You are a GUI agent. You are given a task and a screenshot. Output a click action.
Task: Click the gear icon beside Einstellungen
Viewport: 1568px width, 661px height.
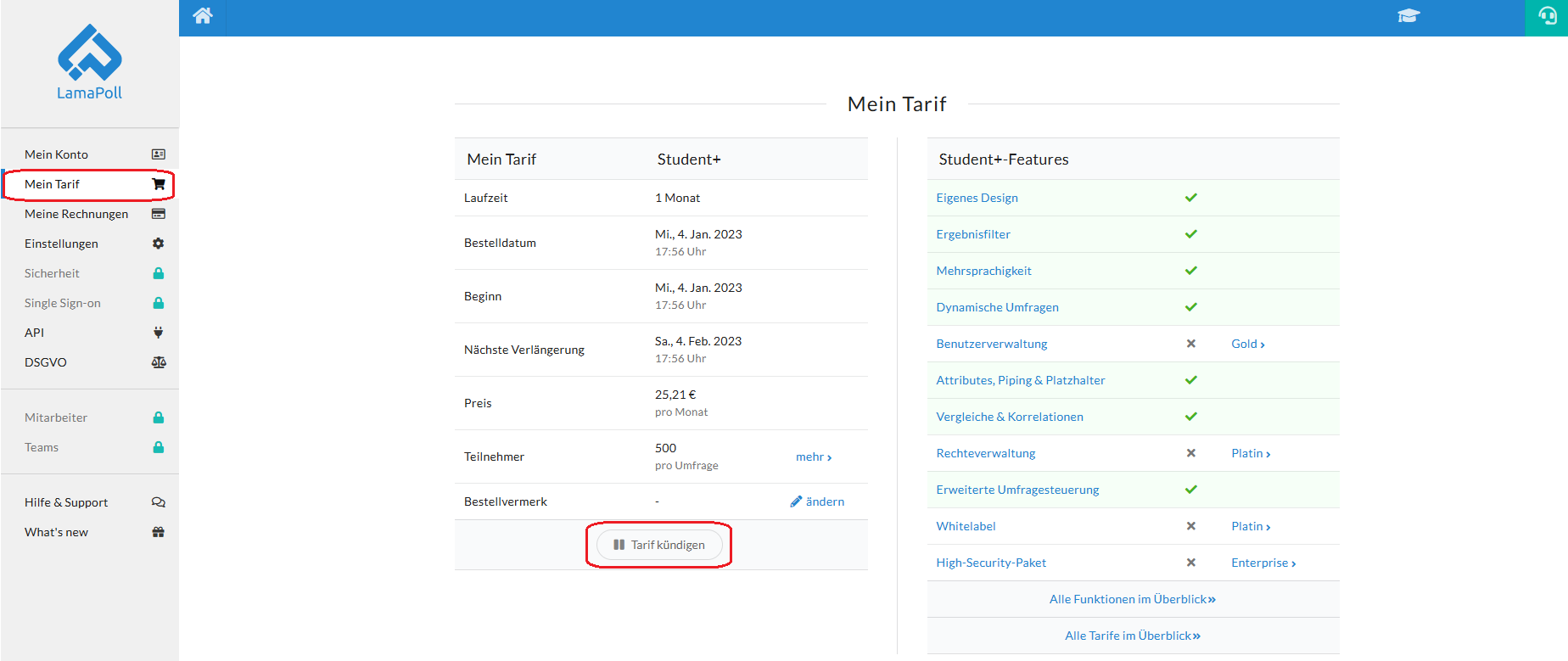[x=159, y=244]
